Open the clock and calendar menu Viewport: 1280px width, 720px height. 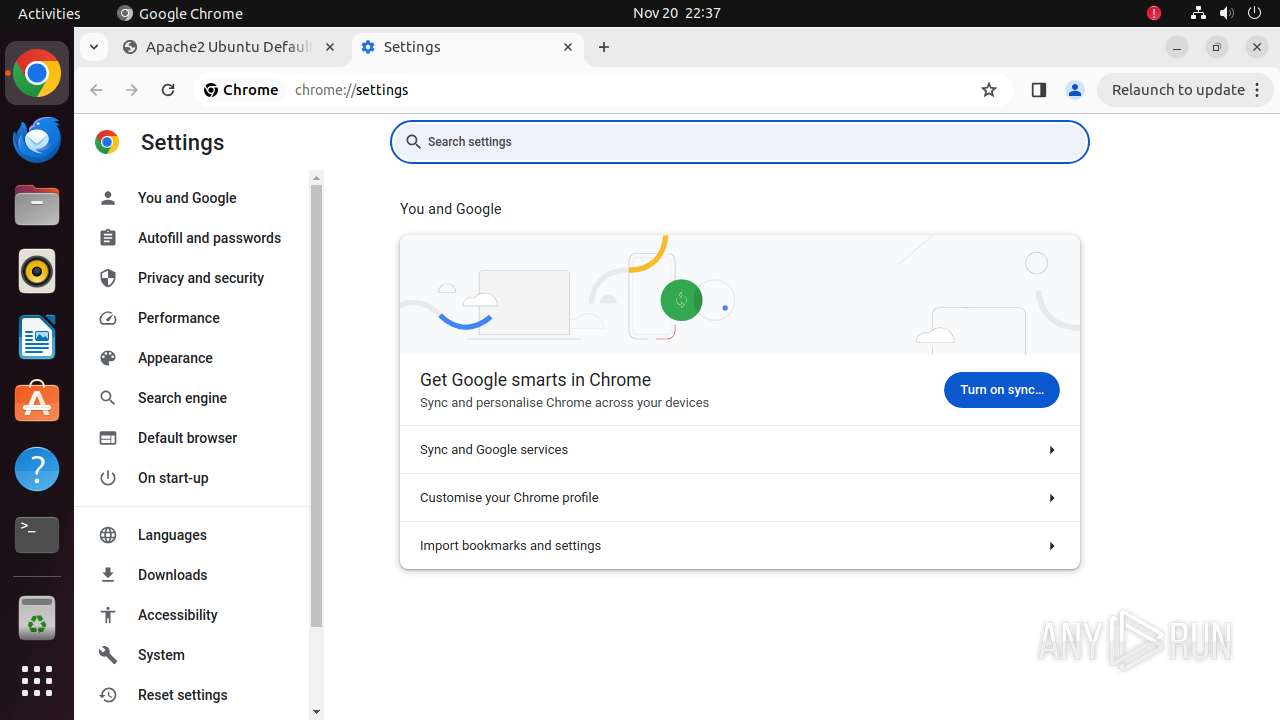[x=677, y=13]
